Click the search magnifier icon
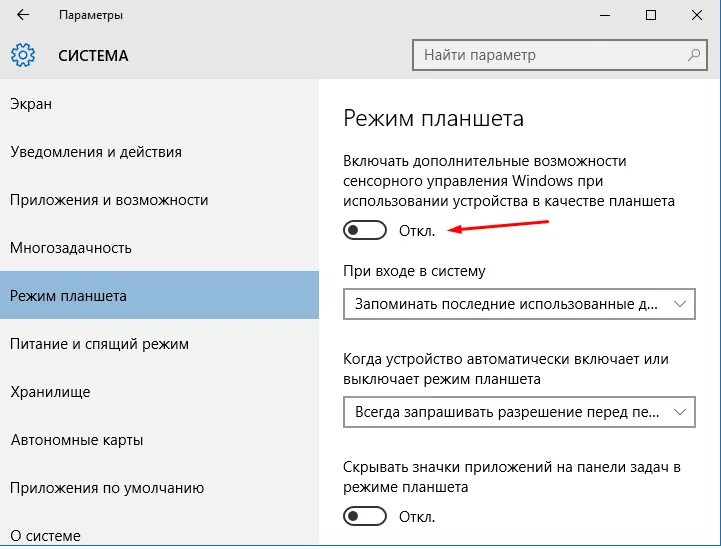 pyautogui.click(x=694, y=55)
